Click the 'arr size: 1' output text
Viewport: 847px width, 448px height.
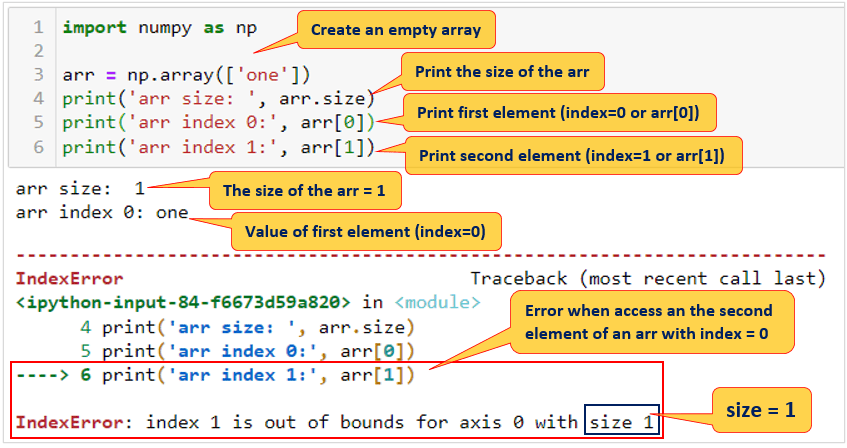pos(80,187)
